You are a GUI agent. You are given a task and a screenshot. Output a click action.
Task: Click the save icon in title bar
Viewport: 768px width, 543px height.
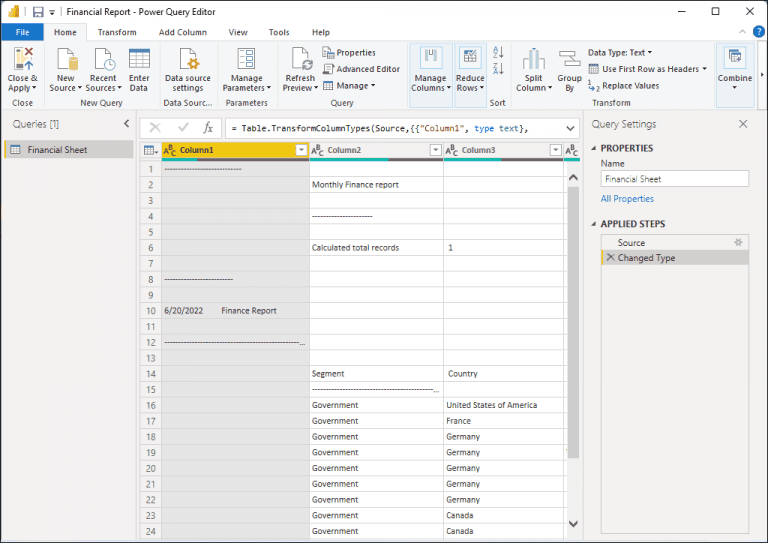pyautogui.click(x=38, y=12)
